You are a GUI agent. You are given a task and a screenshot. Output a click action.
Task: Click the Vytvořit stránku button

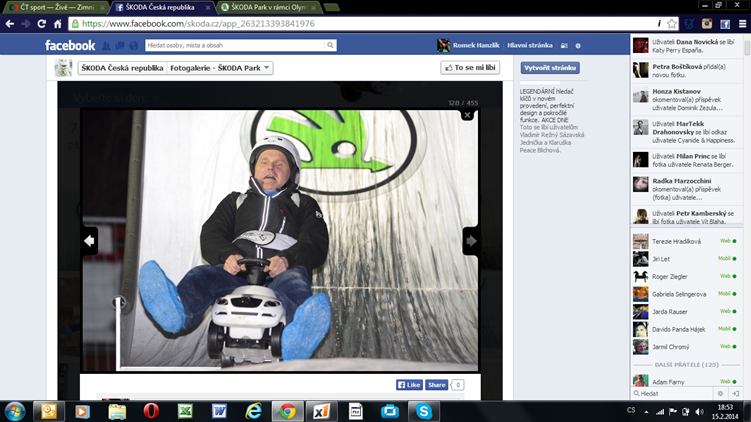click(550, 68)
